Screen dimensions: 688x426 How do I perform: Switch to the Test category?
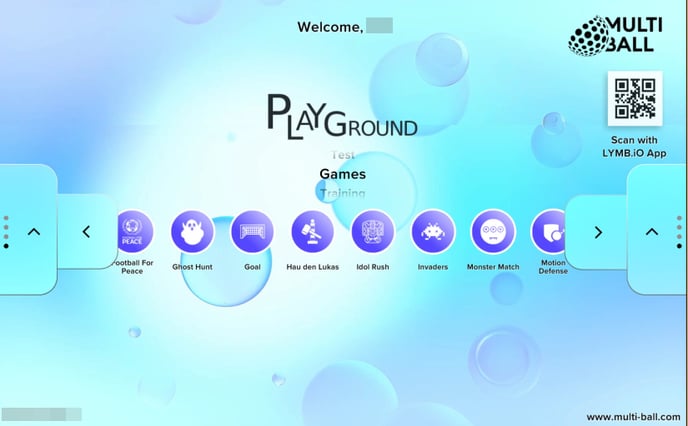pos(343,155)
